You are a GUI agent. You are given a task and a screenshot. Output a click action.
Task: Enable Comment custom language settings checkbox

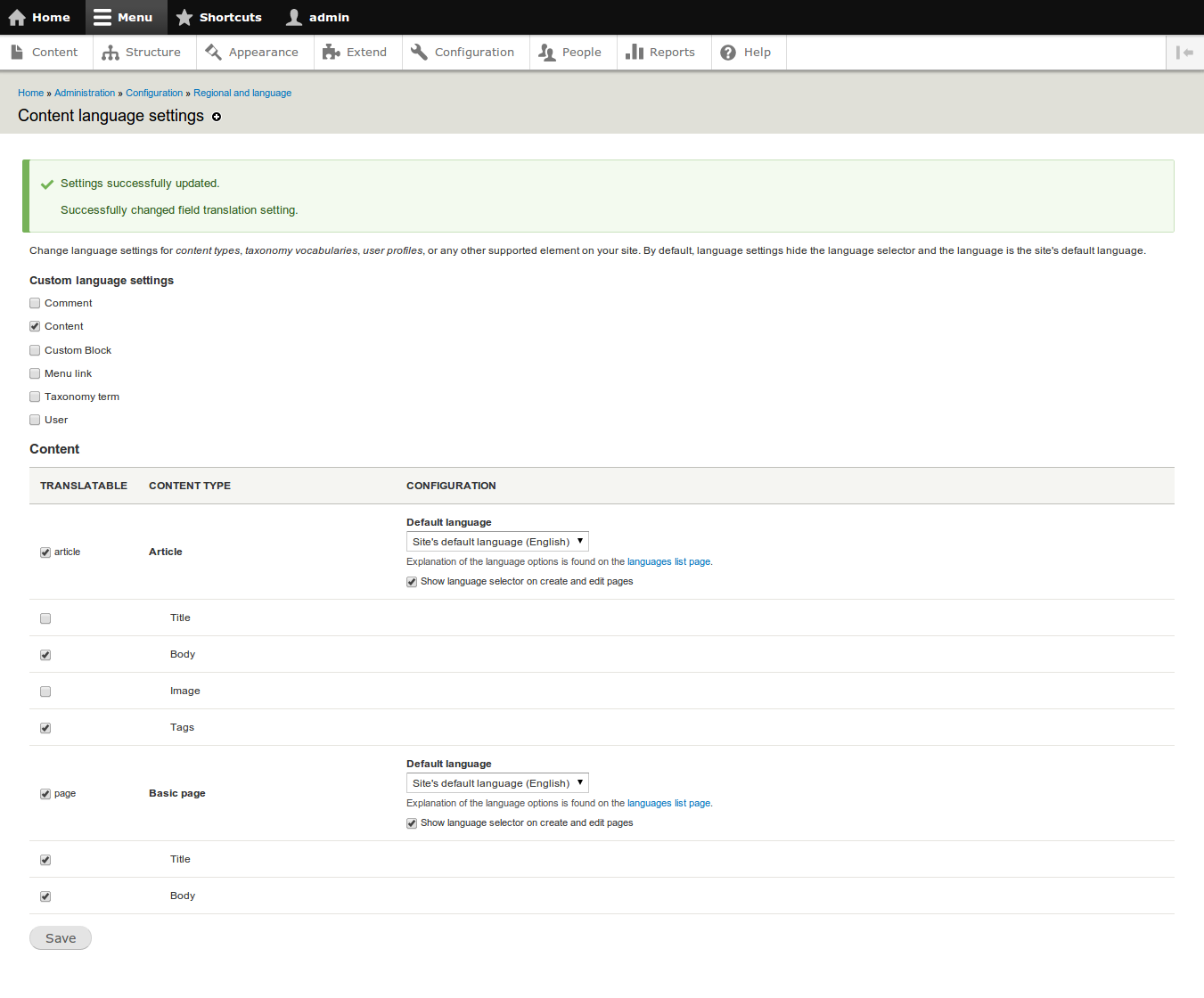35,303
